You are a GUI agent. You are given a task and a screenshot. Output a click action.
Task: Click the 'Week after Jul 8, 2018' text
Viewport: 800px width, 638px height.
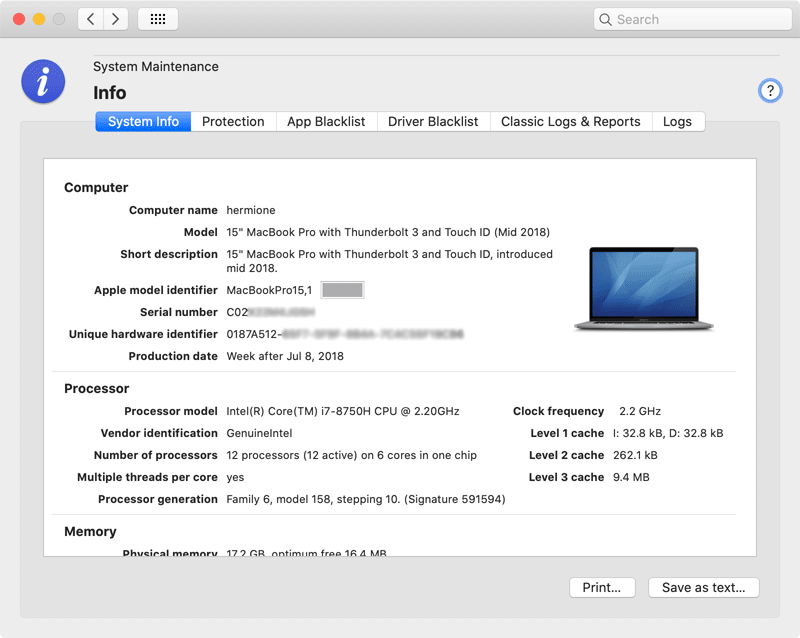pyautogui.click(x=285, y=356)
